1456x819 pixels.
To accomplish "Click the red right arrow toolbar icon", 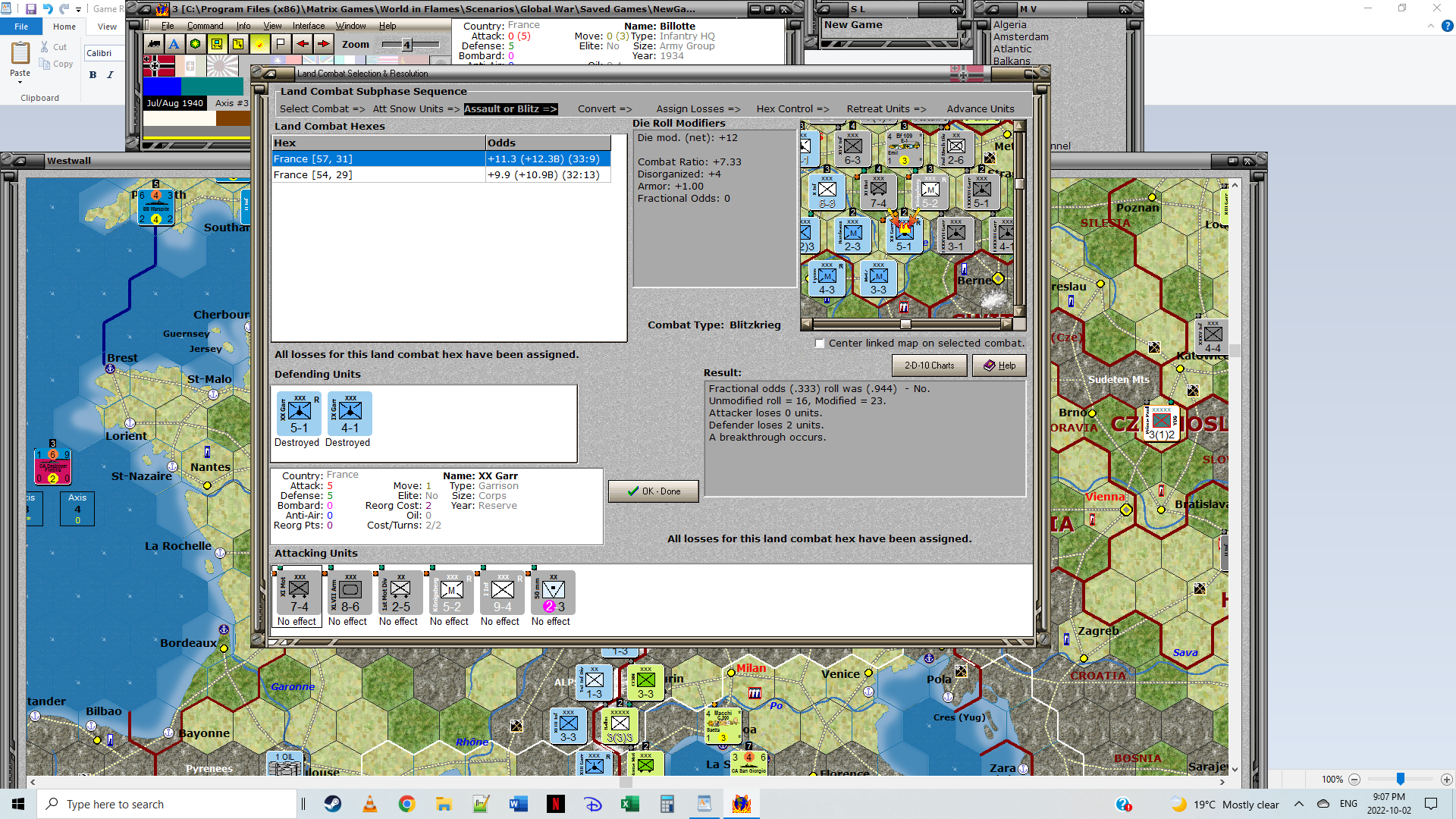I will click(x=323, y=44).
